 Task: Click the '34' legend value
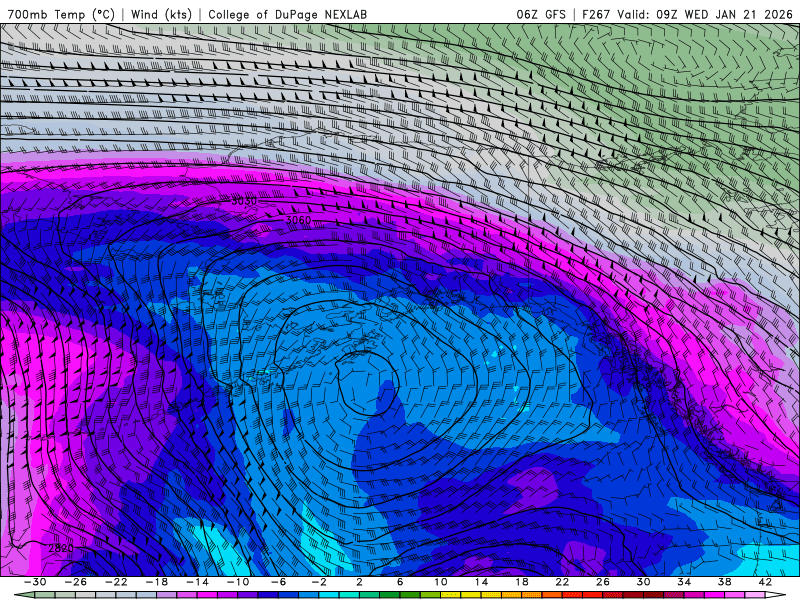684,582
